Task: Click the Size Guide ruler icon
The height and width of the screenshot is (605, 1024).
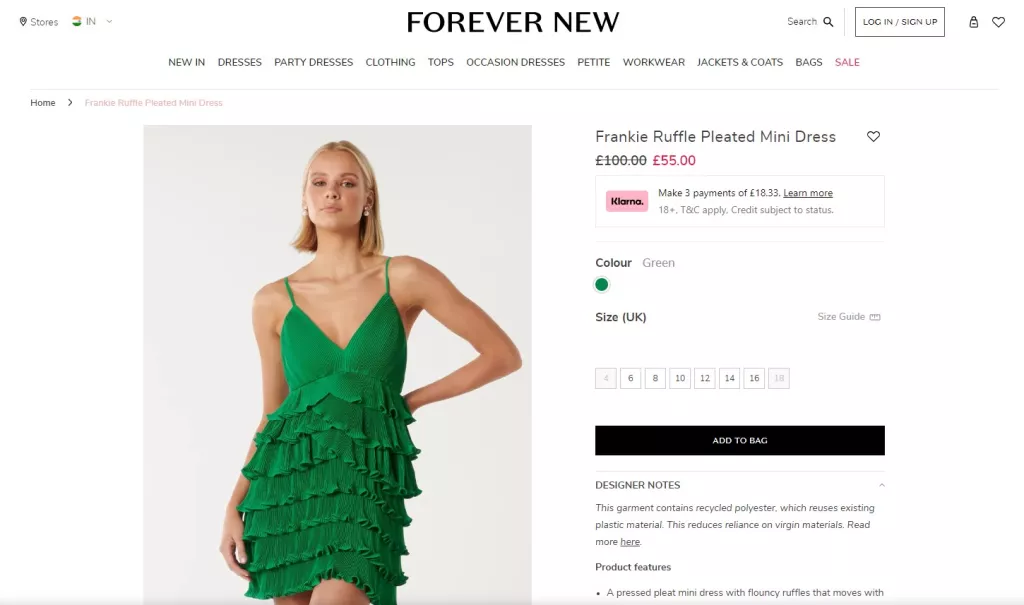Action: click(875, 317)
